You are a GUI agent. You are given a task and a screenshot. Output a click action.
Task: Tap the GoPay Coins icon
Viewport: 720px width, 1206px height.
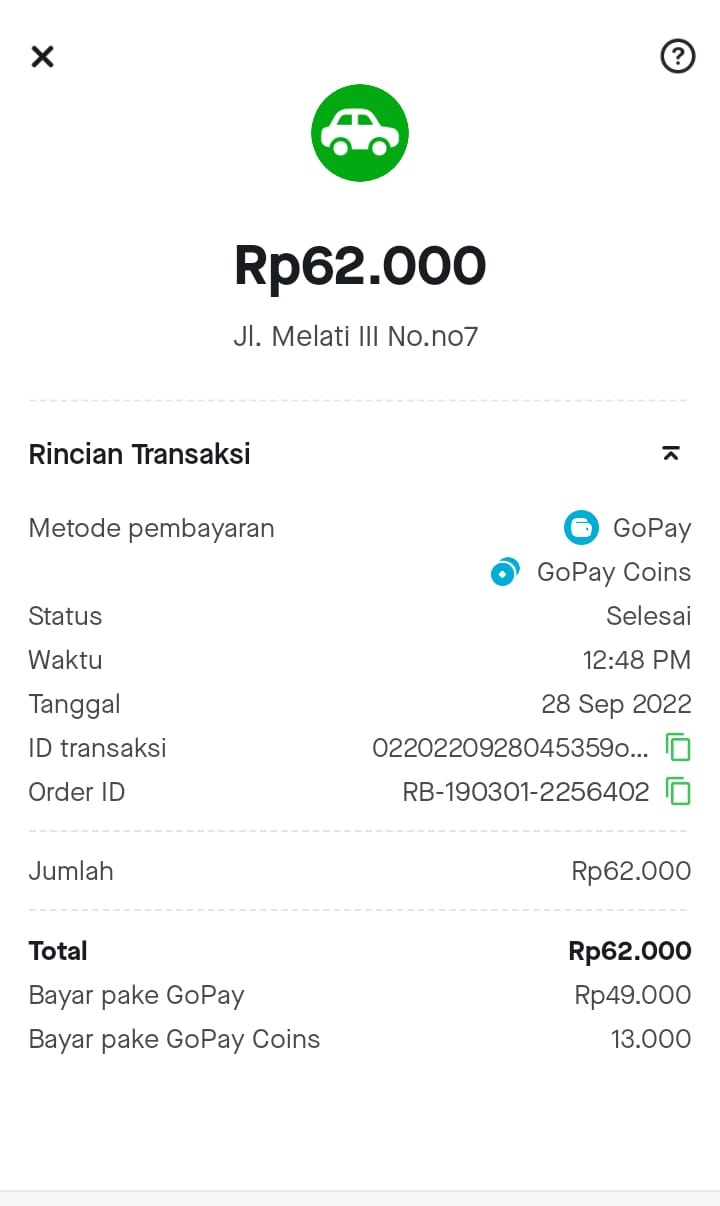pyautogui.click(x=505, y=572)
